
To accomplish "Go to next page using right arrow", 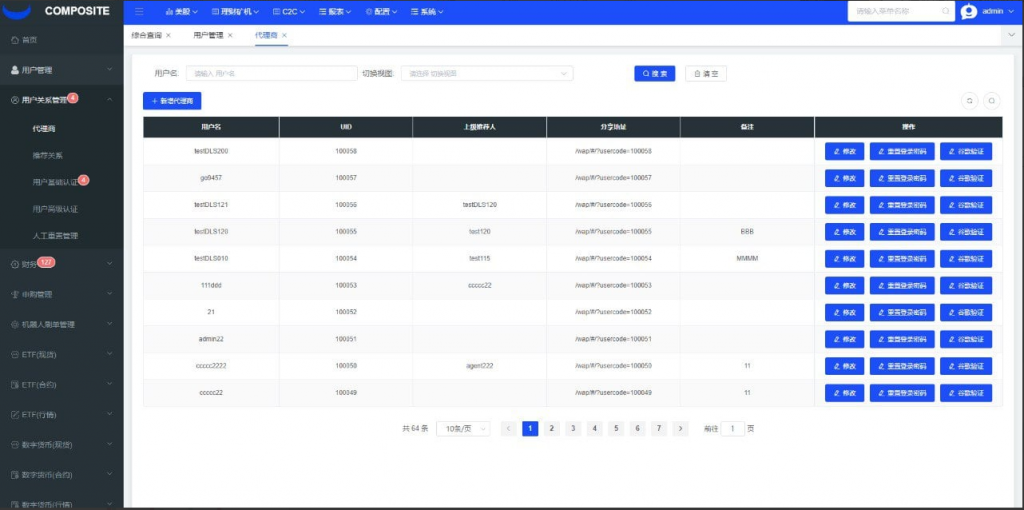I will click(681, 428).
